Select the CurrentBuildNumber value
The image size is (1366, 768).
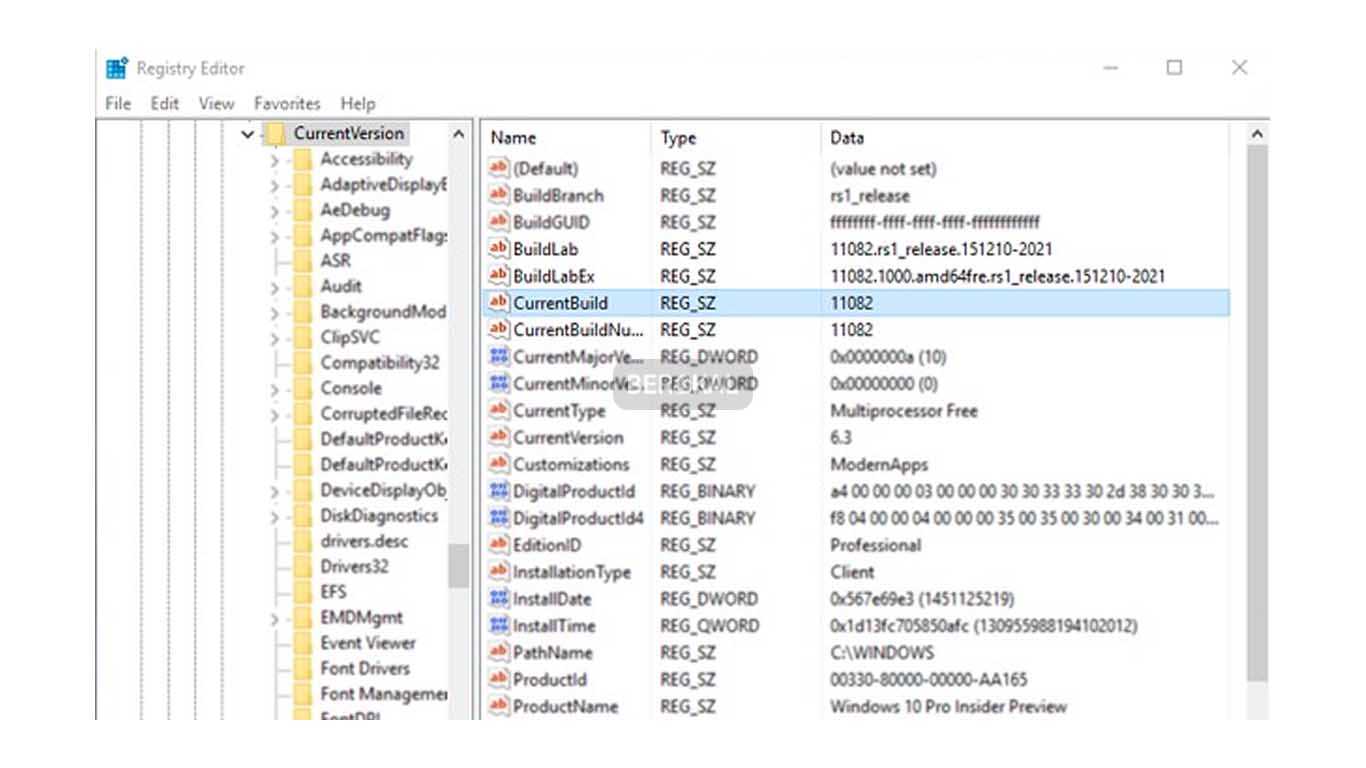578,329
